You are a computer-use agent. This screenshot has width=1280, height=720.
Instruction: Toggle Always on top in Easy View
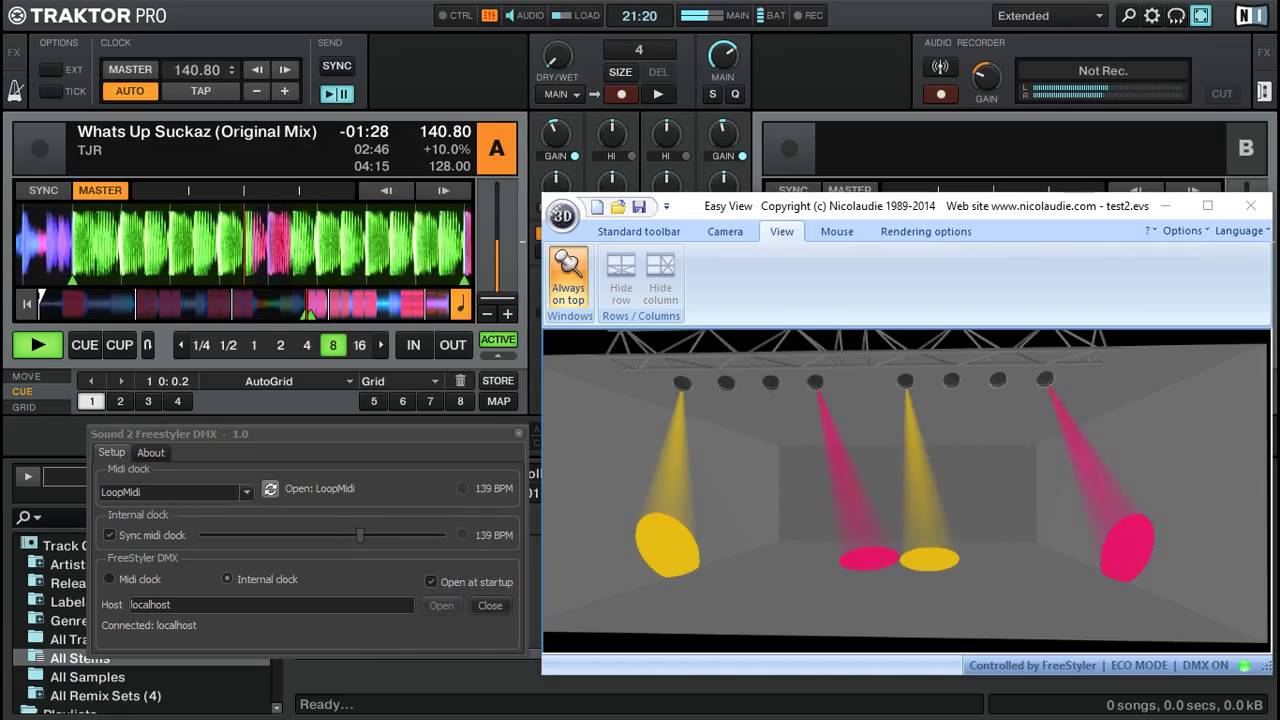pos(568,277)
